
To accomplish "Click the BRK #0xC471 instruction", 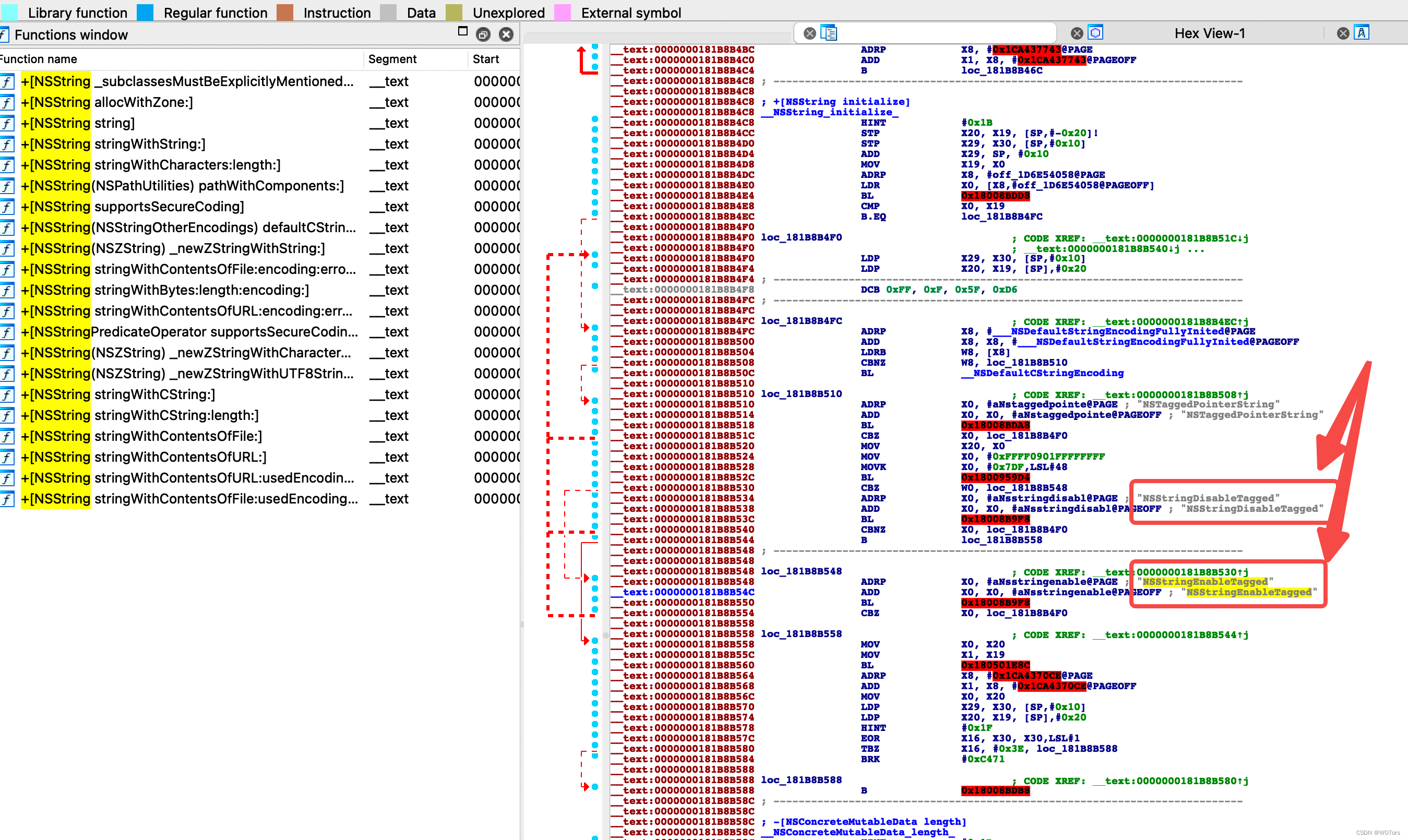I will point(933,759).
